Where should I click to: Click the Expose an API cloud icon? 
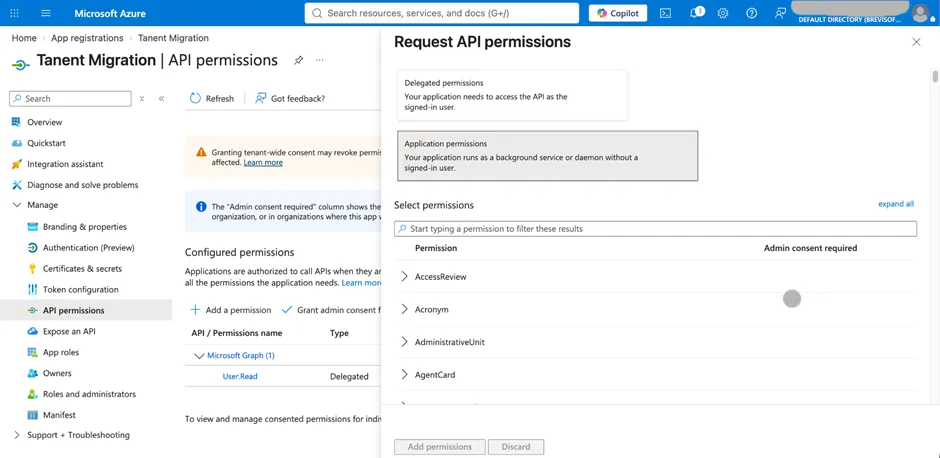point(32,332)
